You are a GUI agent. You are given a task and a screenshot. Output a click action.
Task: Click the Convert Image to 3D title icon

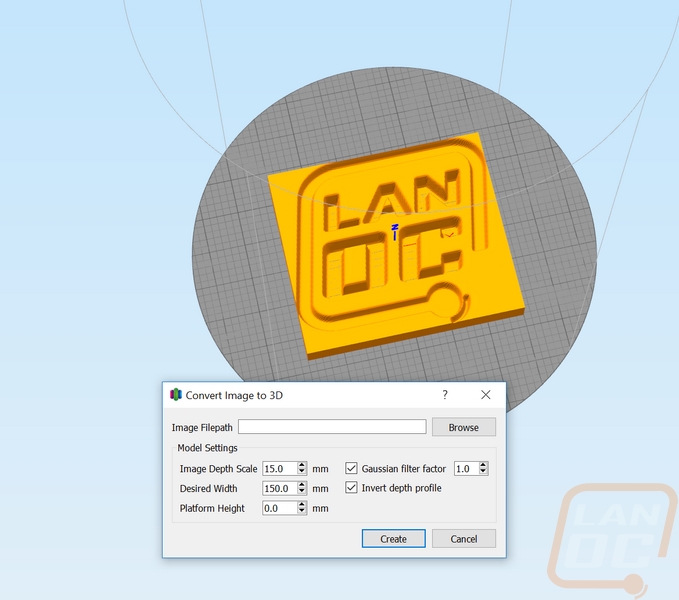point(176,395)
